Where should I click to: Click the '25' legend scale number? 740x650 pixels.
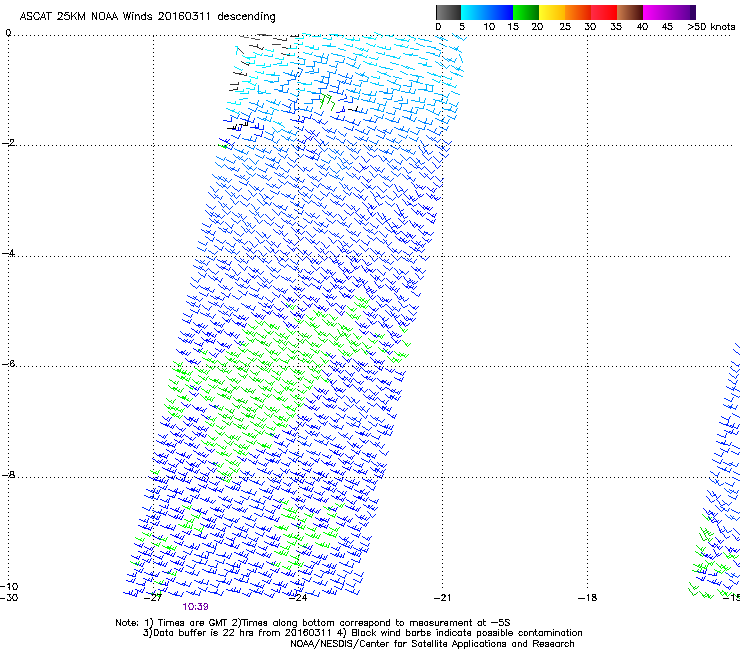click(565, 26)
